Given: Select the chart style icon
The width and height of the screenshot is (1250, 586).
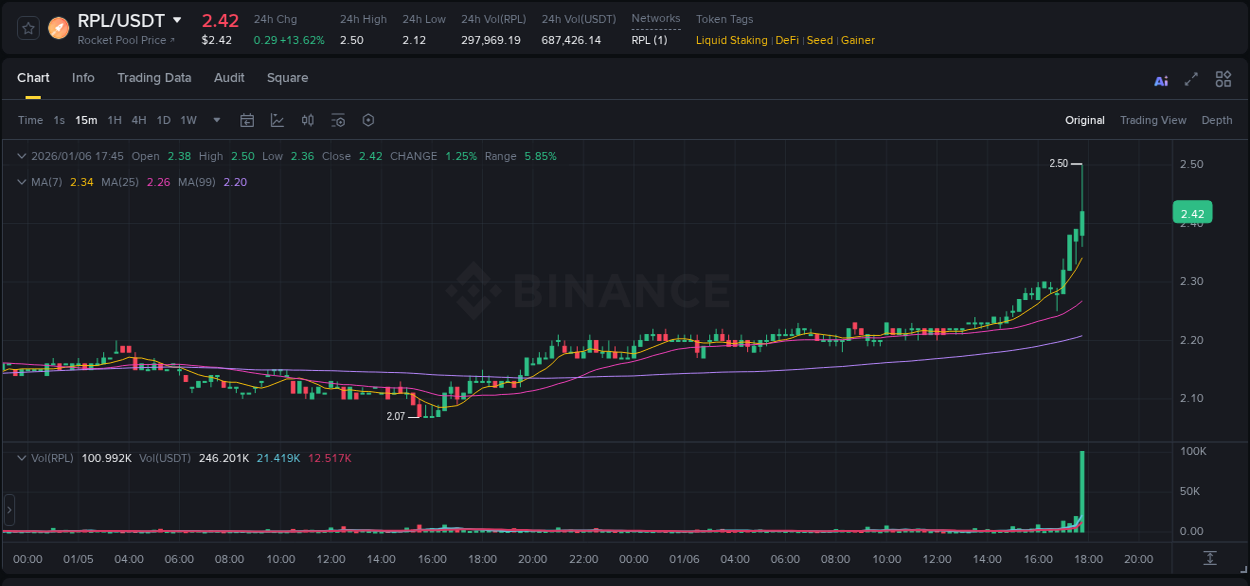Looking at the screenshot, I should tap(277, 119).
